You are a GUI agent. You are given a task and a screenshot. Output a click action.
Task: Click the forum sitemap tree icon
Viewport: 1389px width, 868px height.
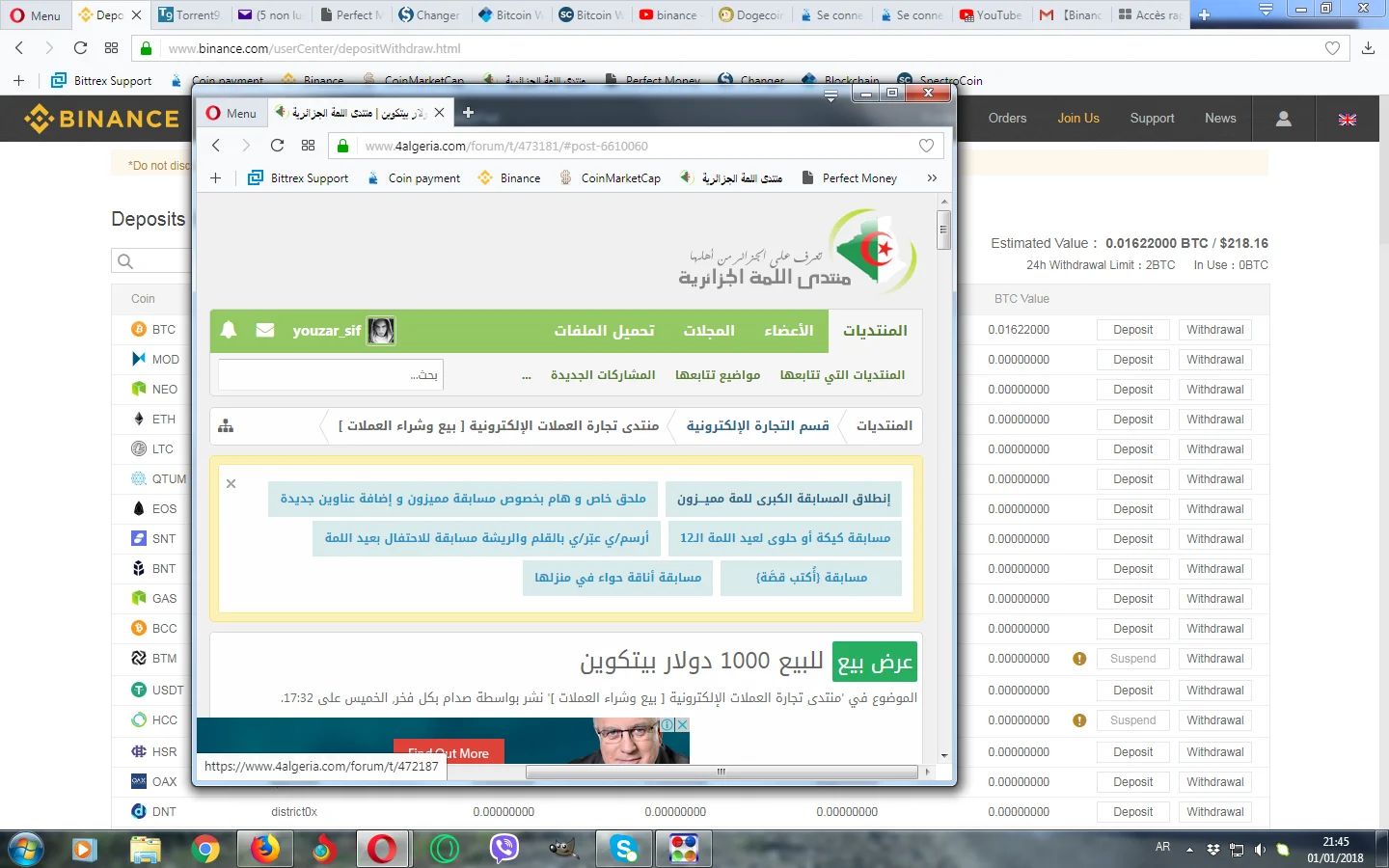click(x=226, y=425)
